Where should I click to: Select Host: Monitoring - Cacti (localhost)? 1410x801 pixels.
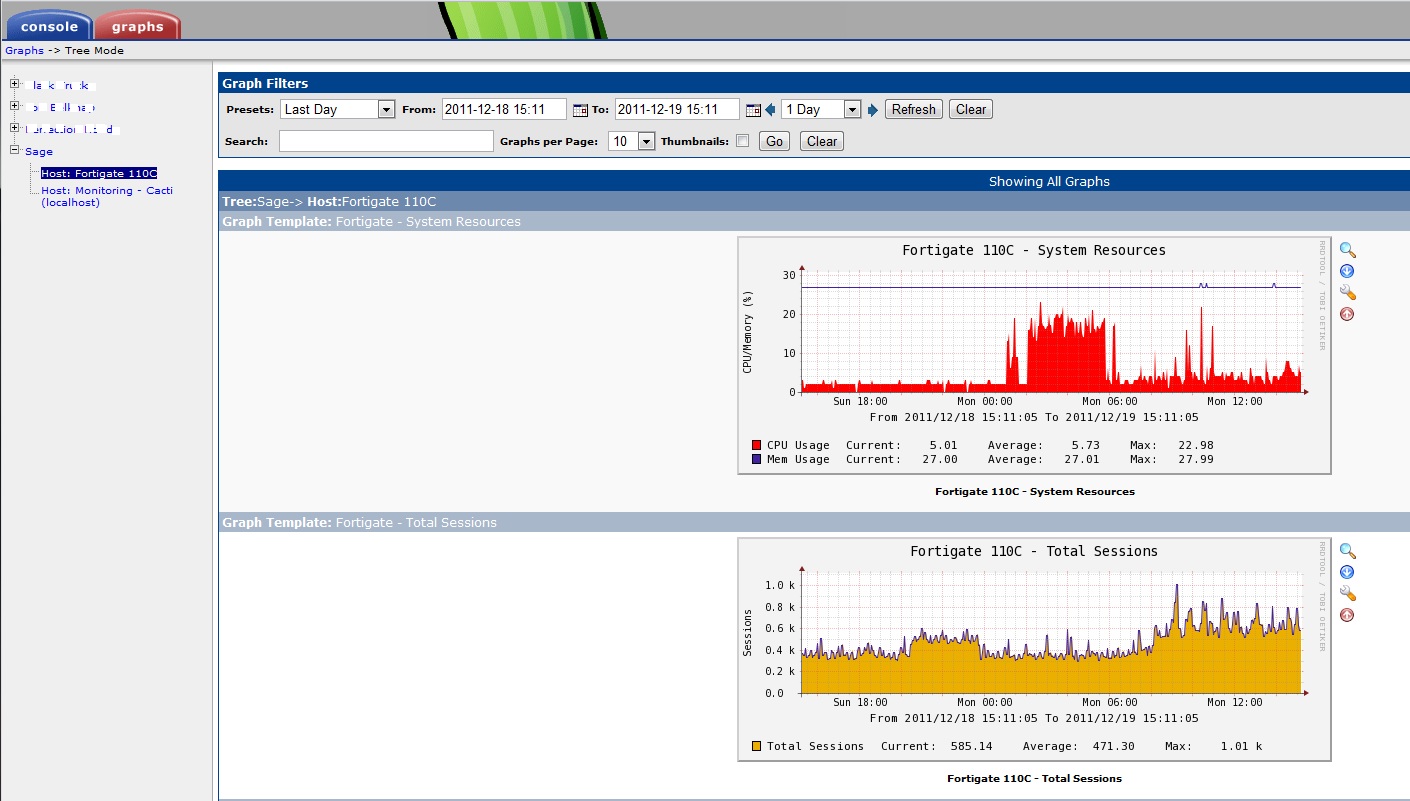(x=107, y=196)
